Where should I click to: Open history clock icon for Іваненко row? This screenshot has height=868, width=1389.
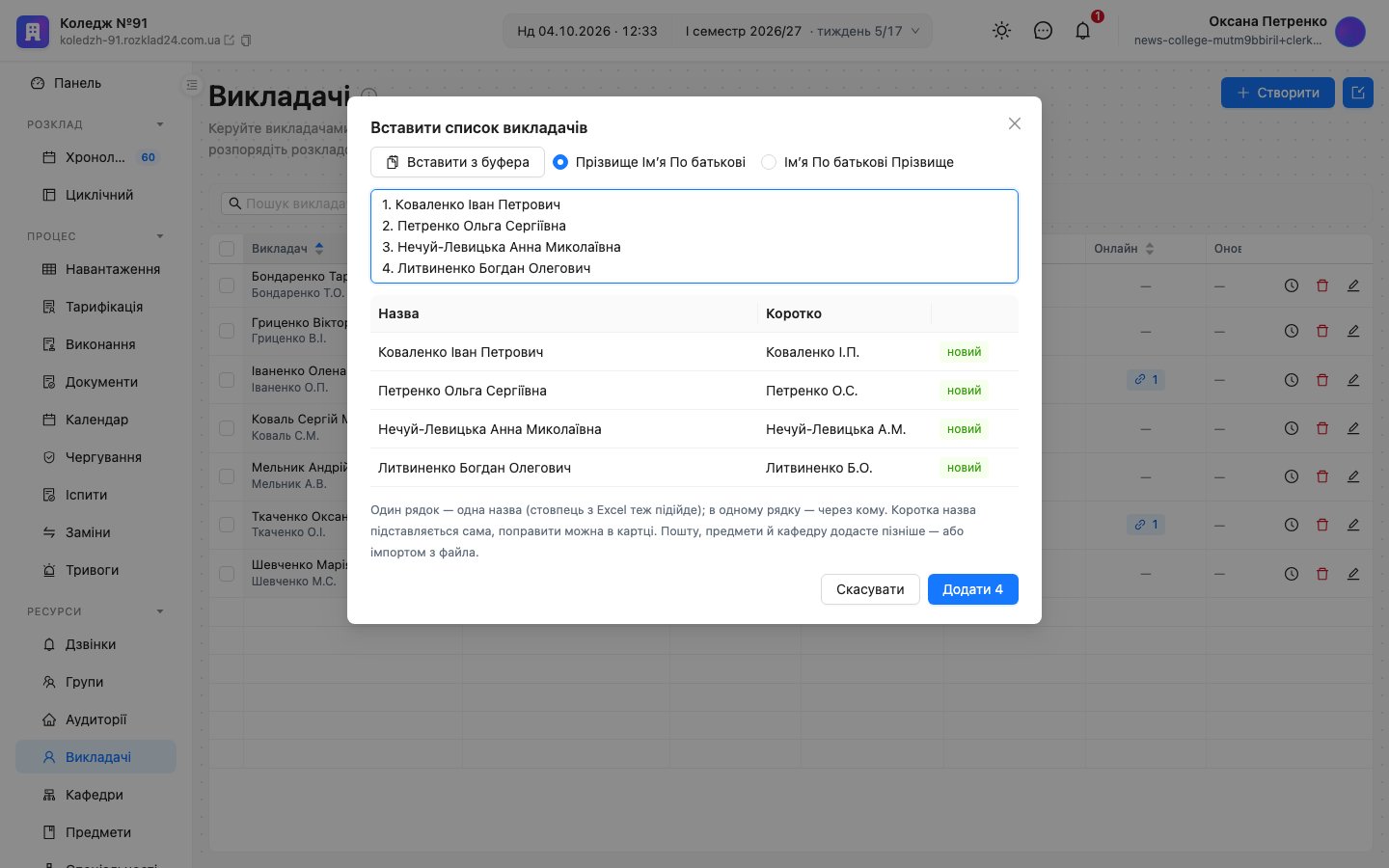coord(1292,380)
